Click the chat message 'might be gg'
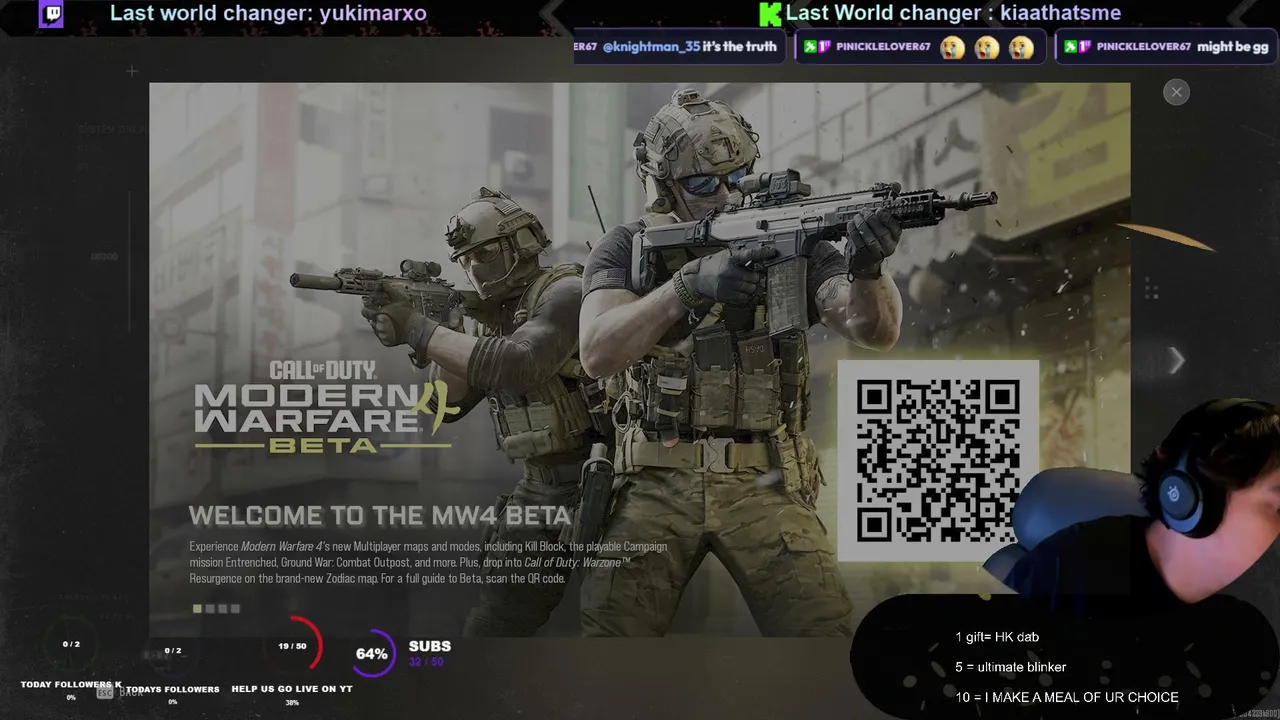Viewport: 1280px width, 720px height. (1232, 47)
